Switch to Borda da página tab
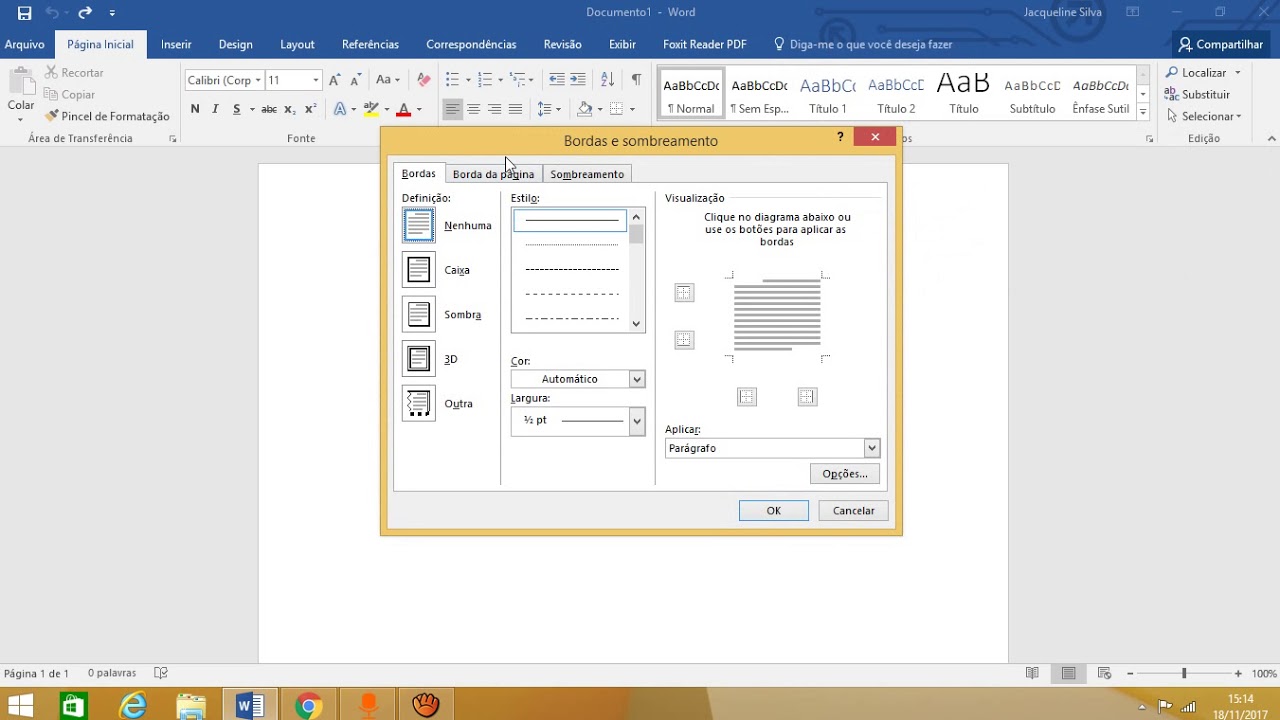This screenshot has width=1280, height=720. point(493,174)
